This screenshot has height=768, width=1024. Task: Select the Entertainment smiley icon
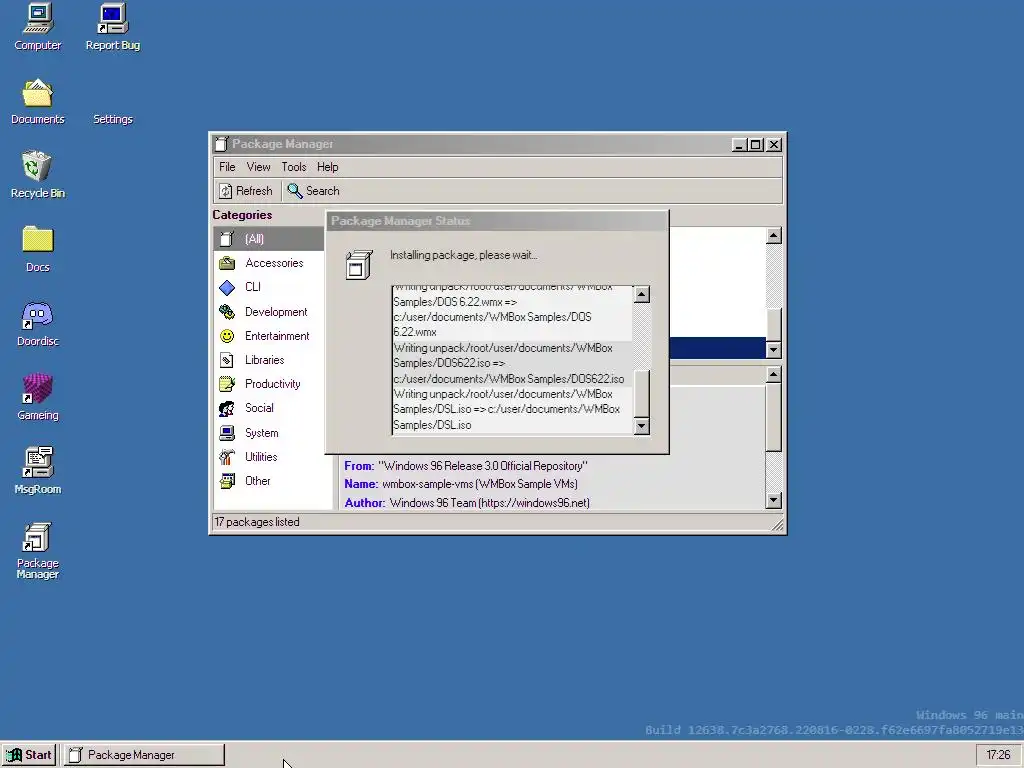click(x=227, y=336)
